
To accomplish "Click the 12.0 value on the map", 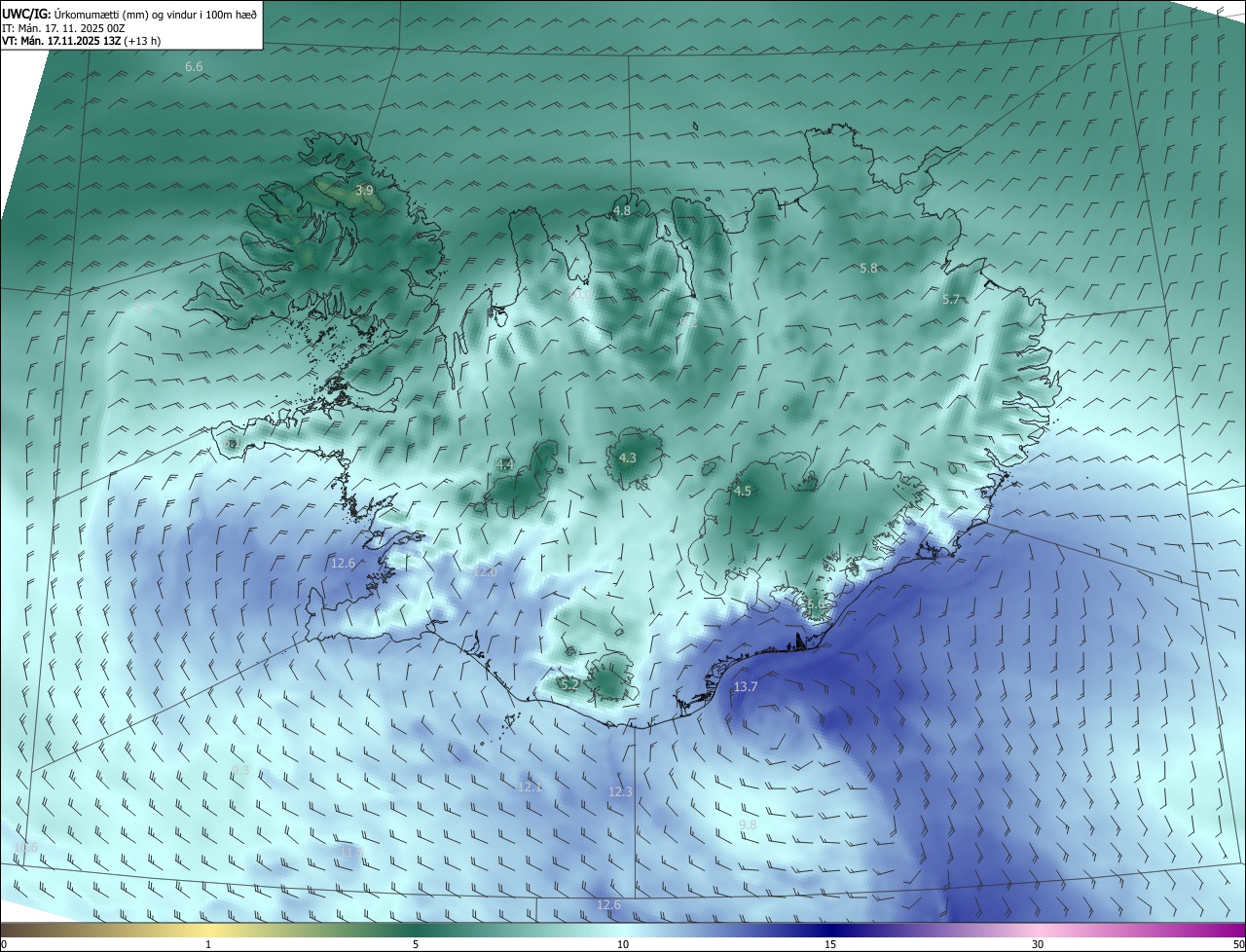I will click(486, 572).
